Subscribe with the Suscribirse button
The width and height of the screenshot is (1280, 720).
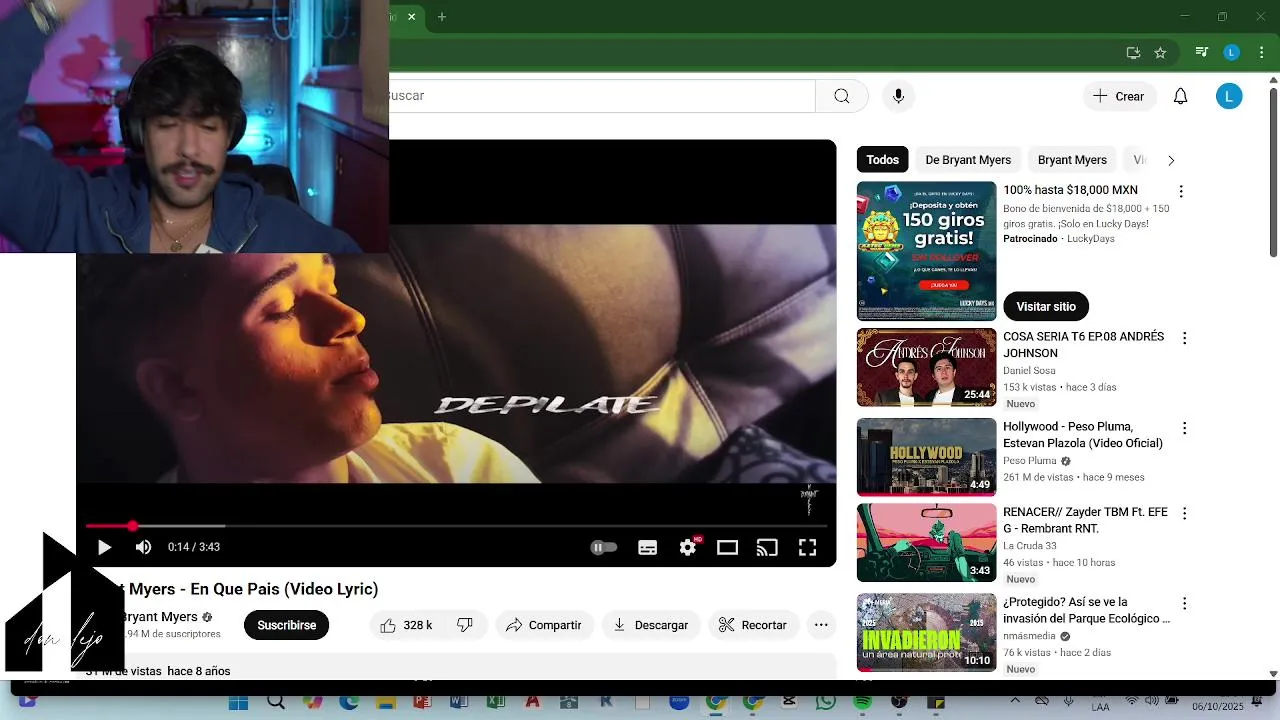coord(286,625)
